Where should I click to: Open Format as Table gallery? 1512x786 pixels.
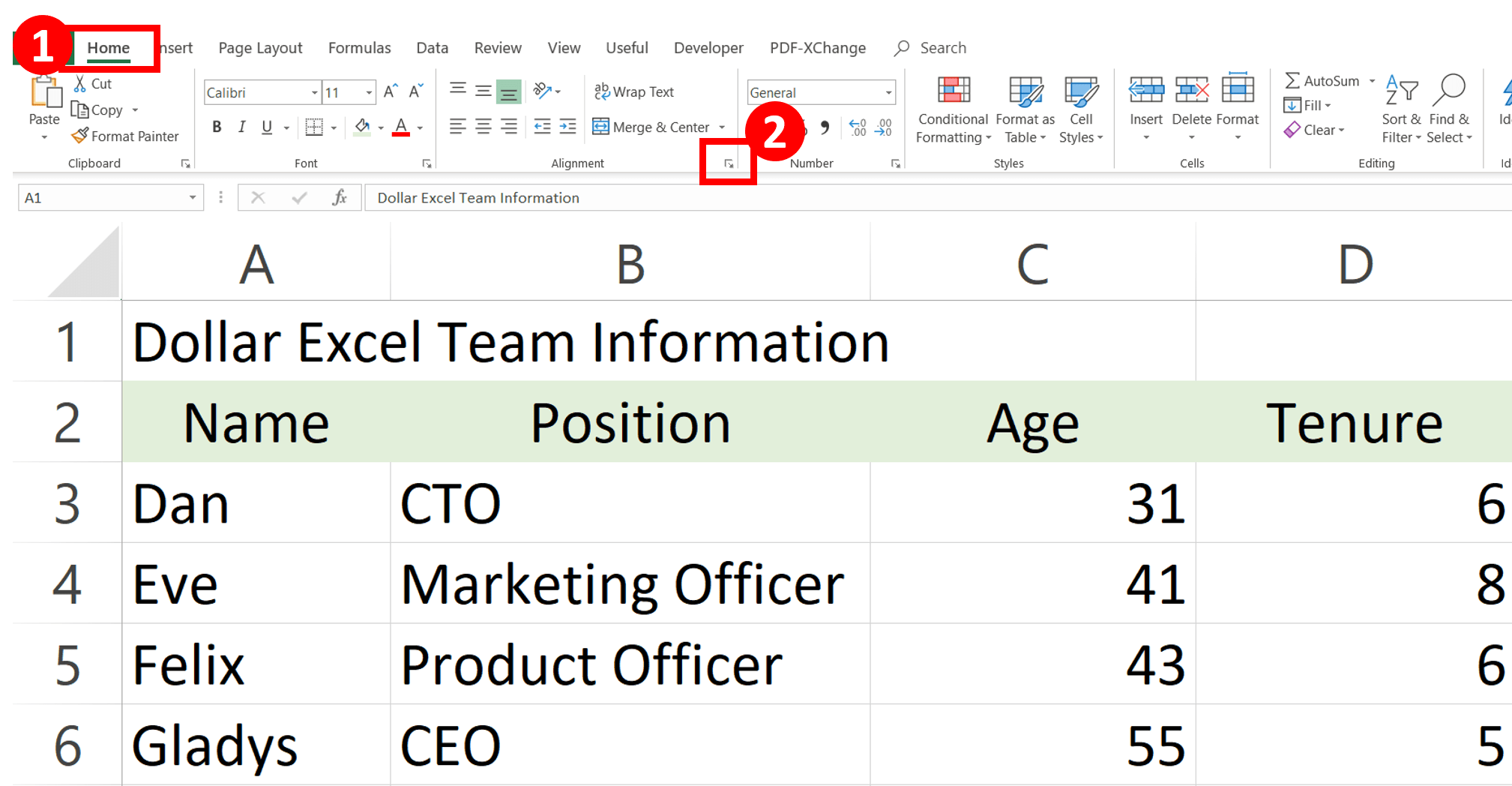click(x=1025, y=110)
